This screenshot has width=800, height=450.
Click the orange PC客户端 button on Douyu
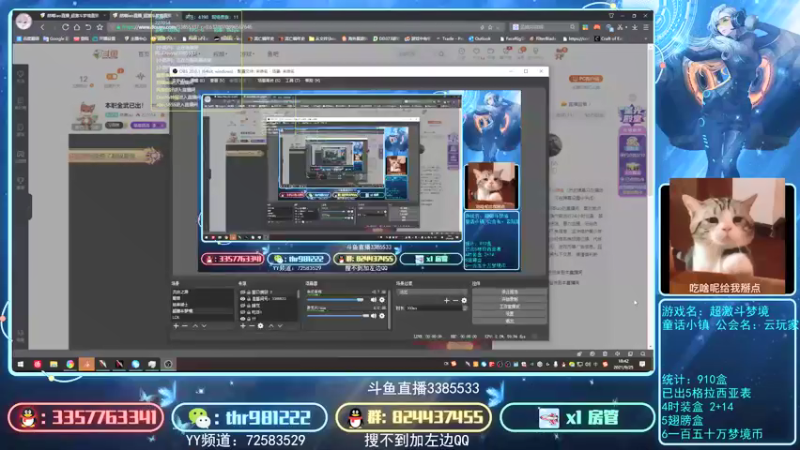(587, 79)
